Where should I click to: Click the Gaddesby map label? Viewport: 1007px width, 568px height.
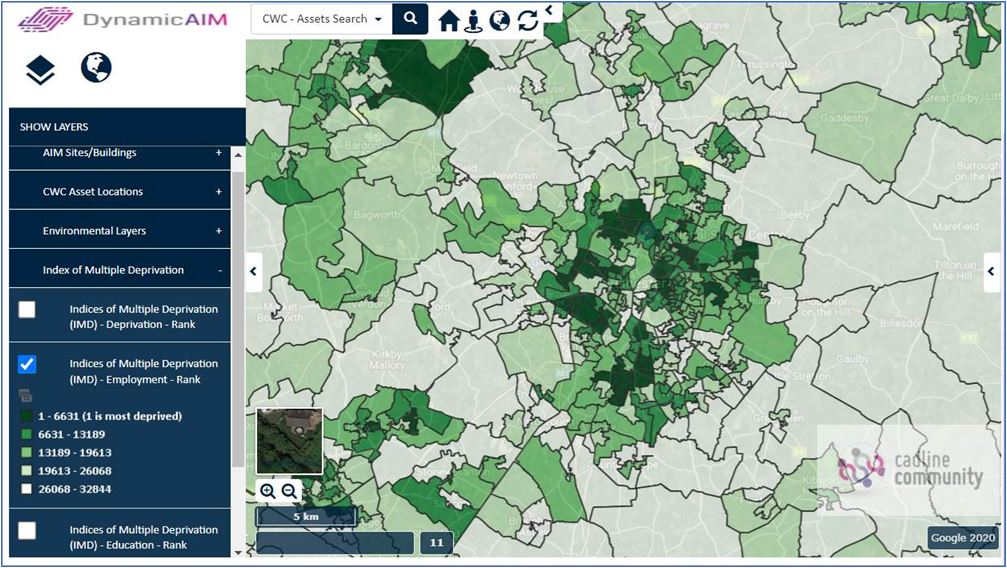(845, 118)
